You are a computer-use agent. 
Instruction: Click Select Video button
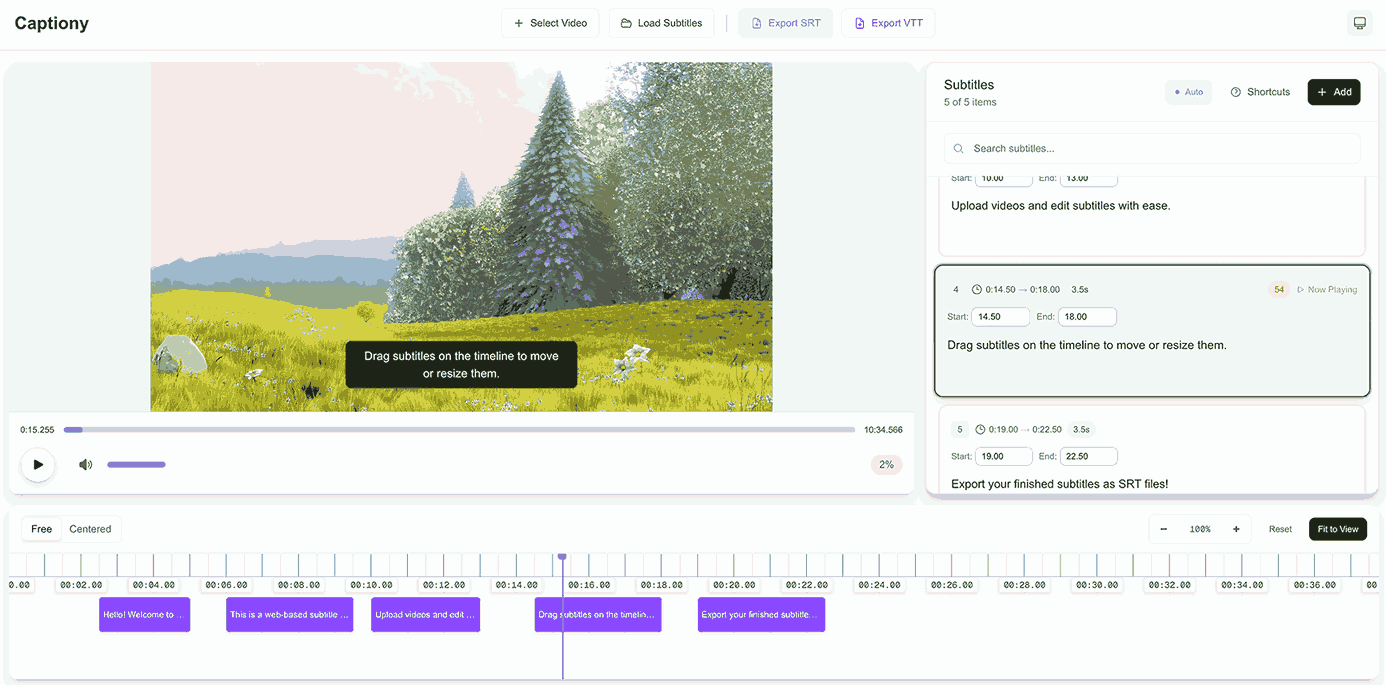550,23
